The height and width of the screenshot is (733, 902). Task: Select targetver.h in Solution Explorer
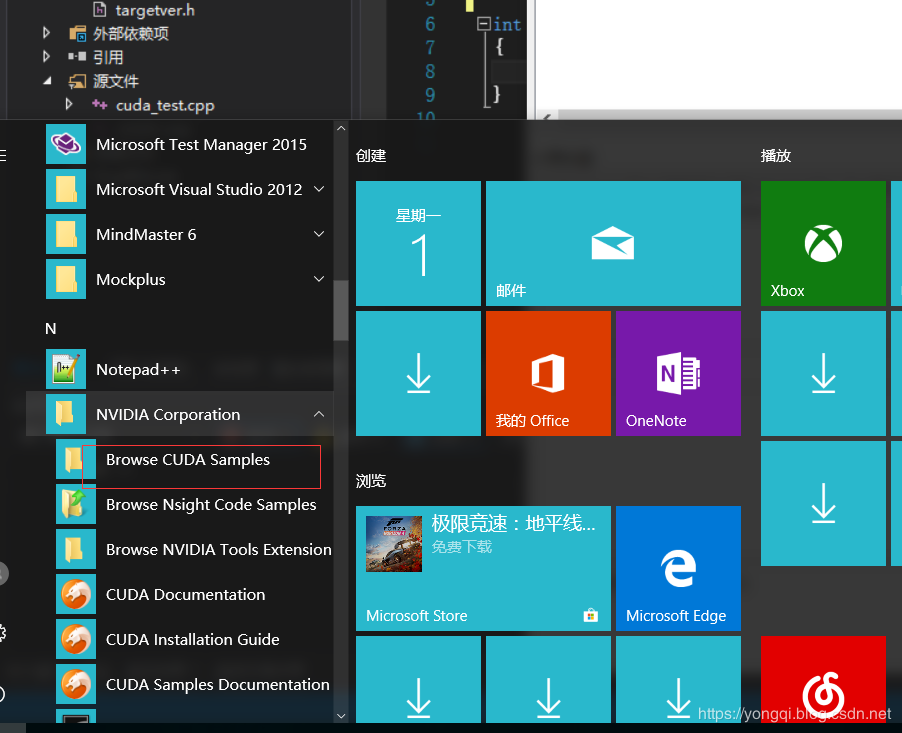click(x=155, y=10)
